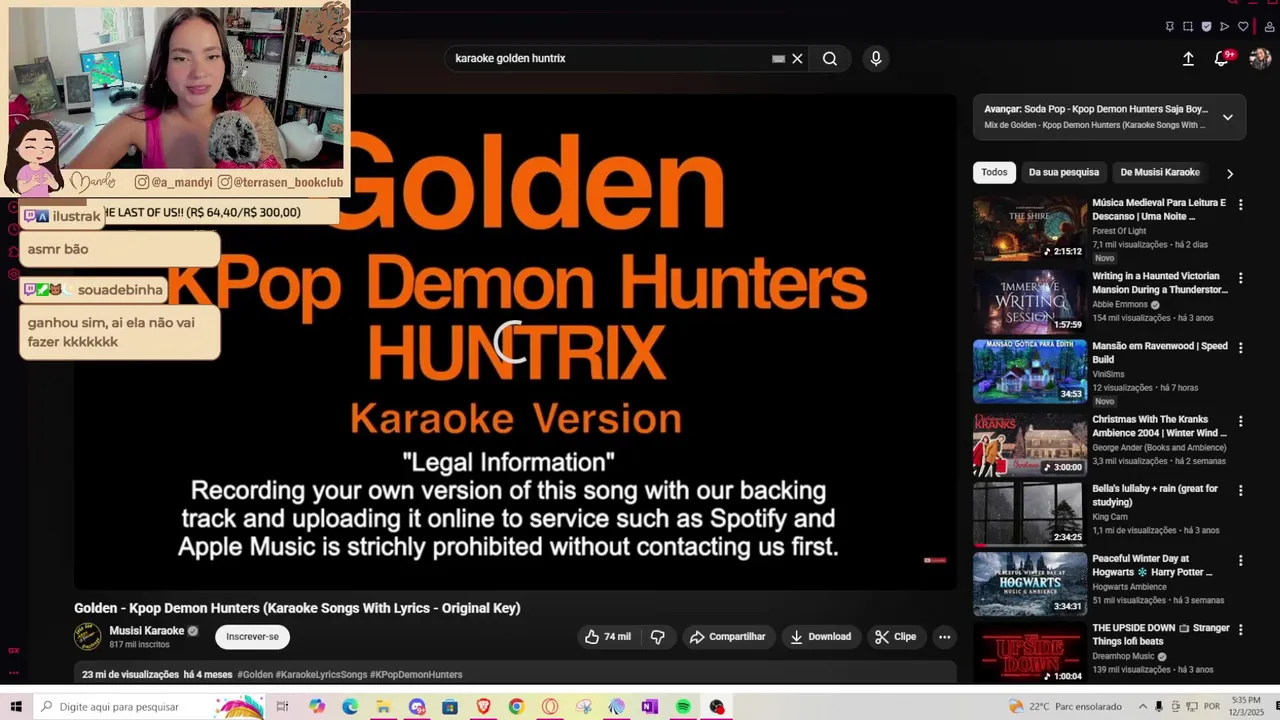Viewport: 1280px width, 720px height.
Task: Open Mansão em Ravenwood Speed Build thumbnail
Action: pos(1030,370)
